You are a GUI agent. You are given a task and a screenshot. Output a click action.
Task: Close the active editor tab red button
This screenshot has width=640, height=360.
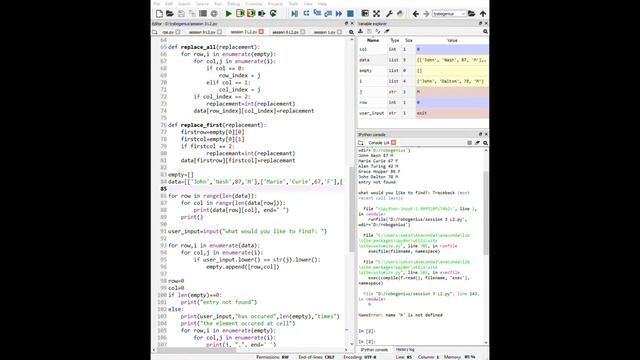pos(261,31)
